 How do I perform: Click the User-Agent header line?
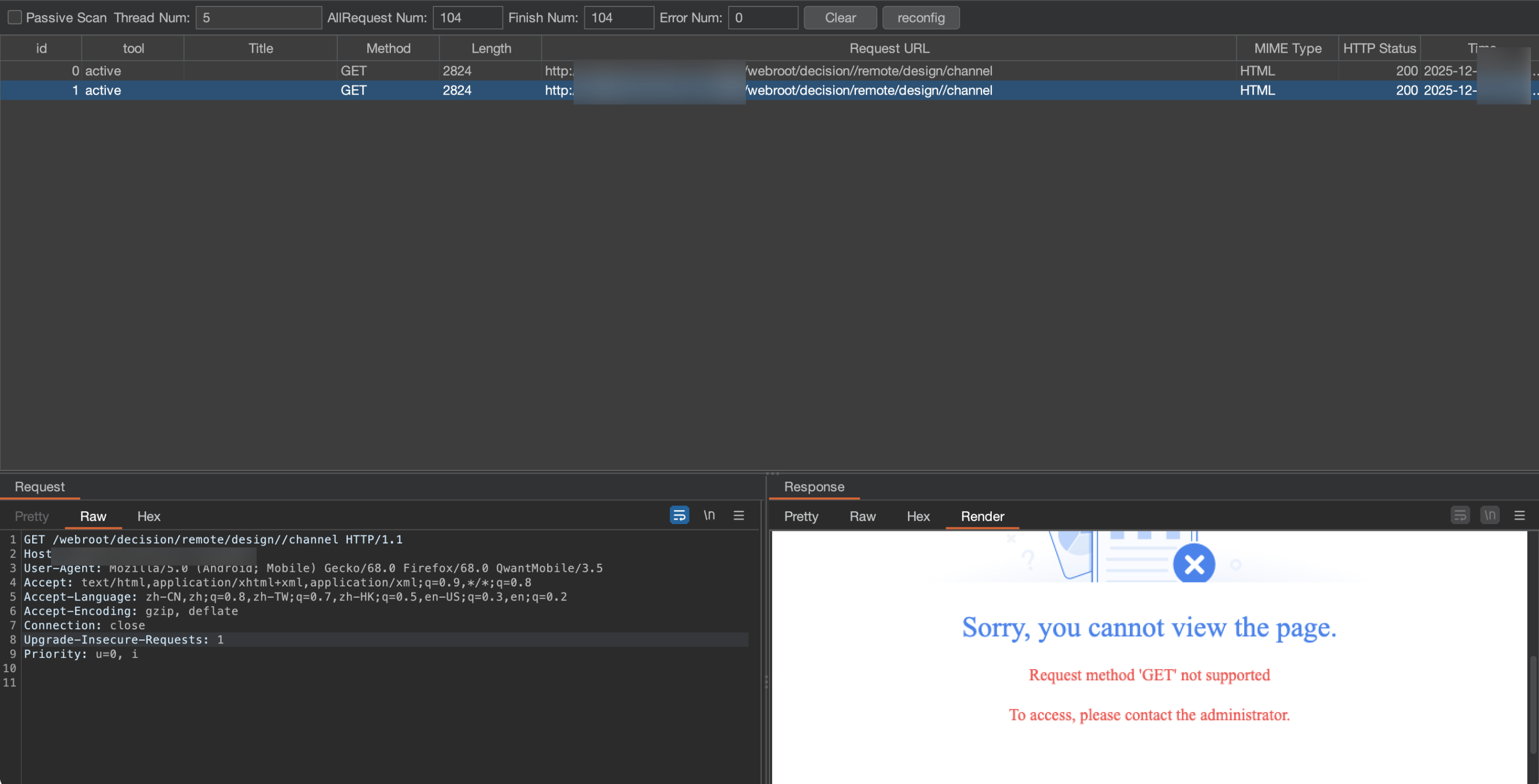tap(314, 568)
